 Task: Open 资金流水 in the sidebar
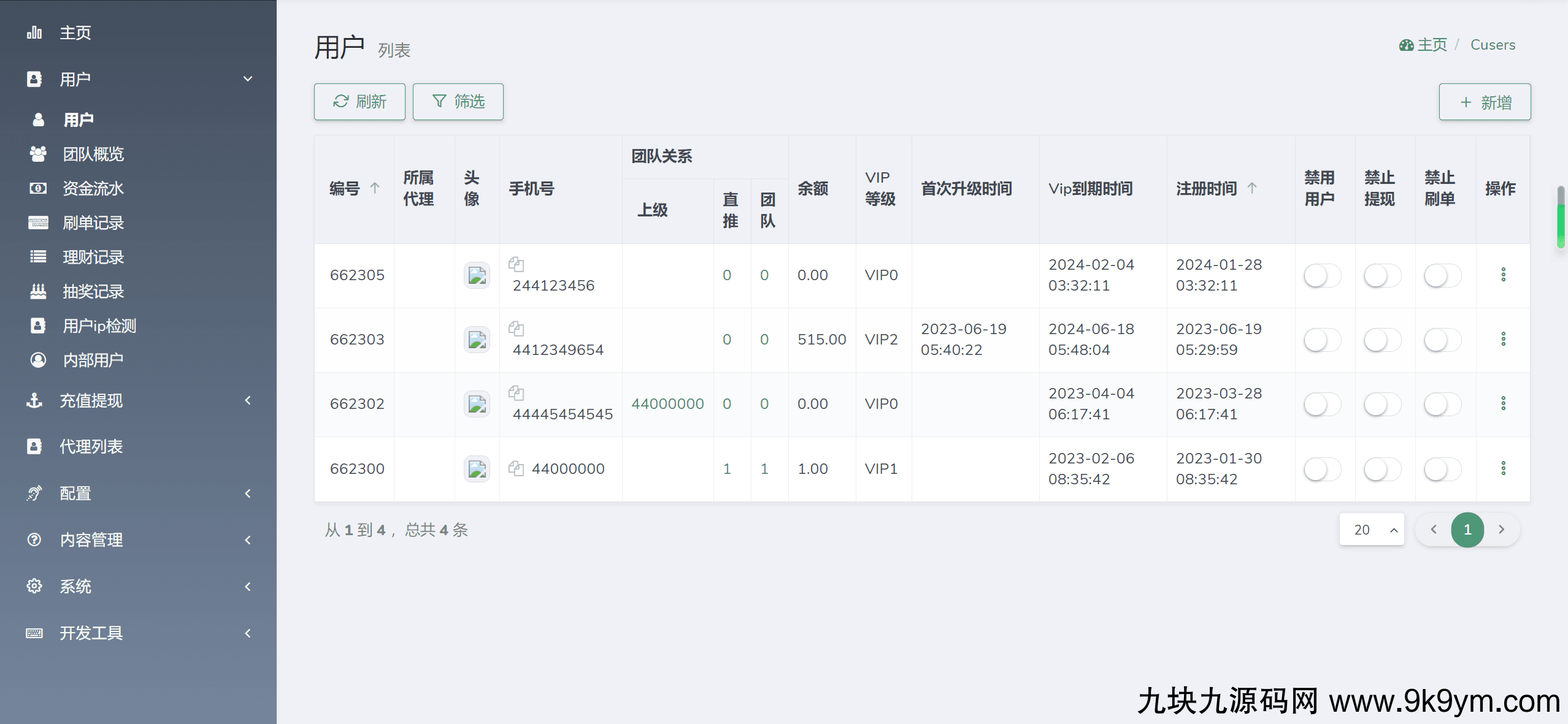[93, 188]
